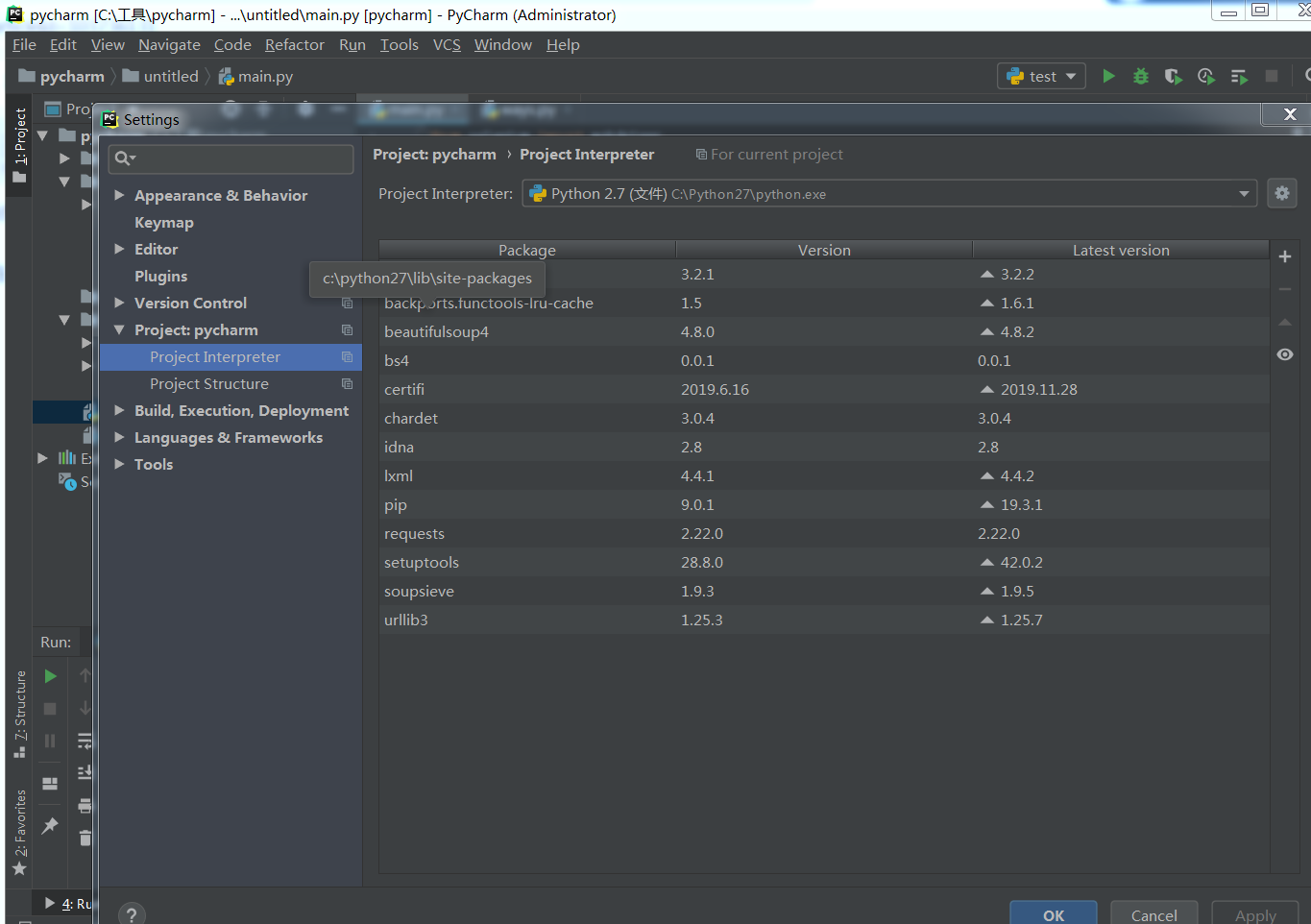1311x924 pixels.
Task: Expand Build, Execution, Deployment section
Action: coord(120,410)
